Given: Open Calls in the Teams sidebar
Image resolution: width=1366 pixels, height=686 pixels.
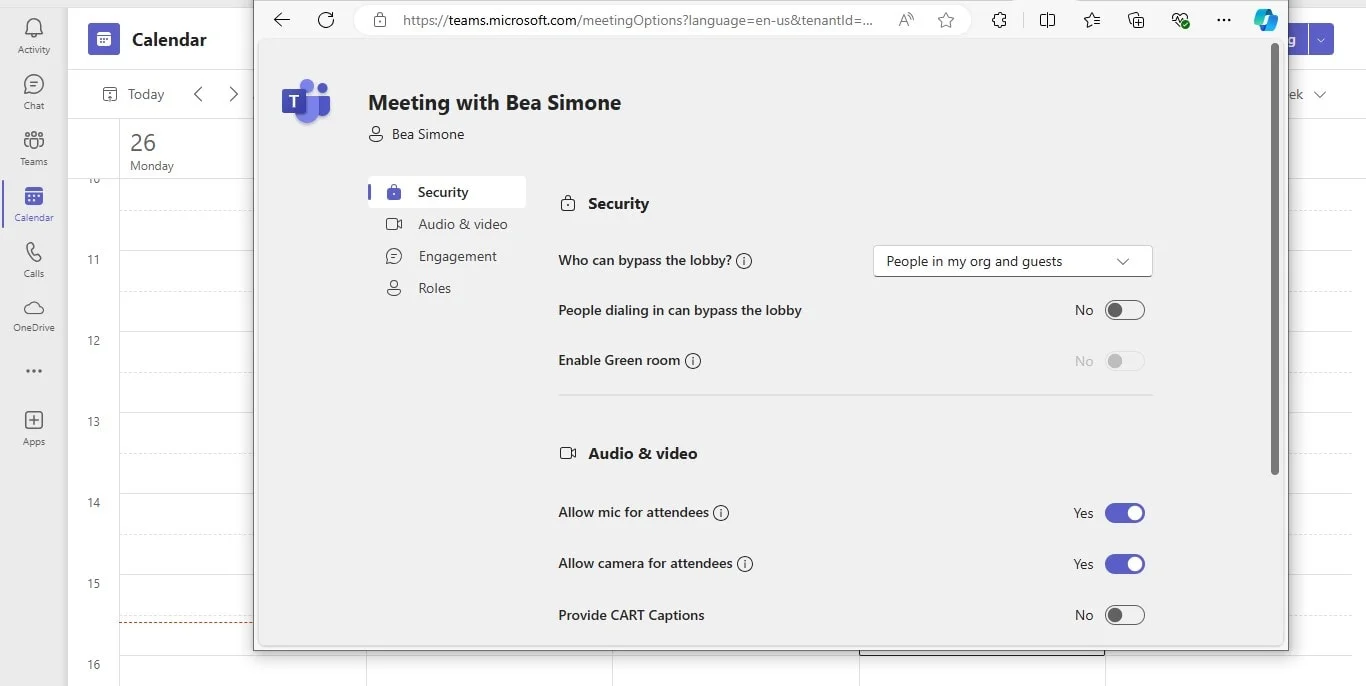Looking at the screenshot, I should click(34, 260).
